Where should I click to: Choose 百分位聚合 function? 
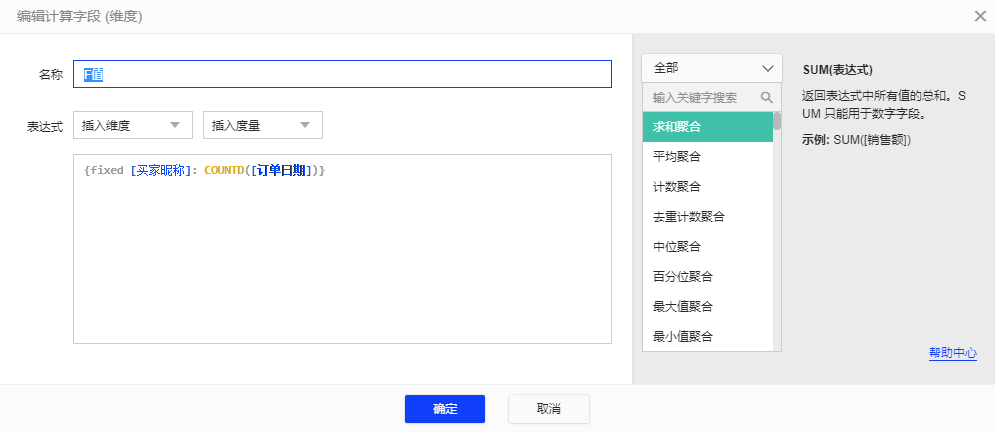(707, 277)
